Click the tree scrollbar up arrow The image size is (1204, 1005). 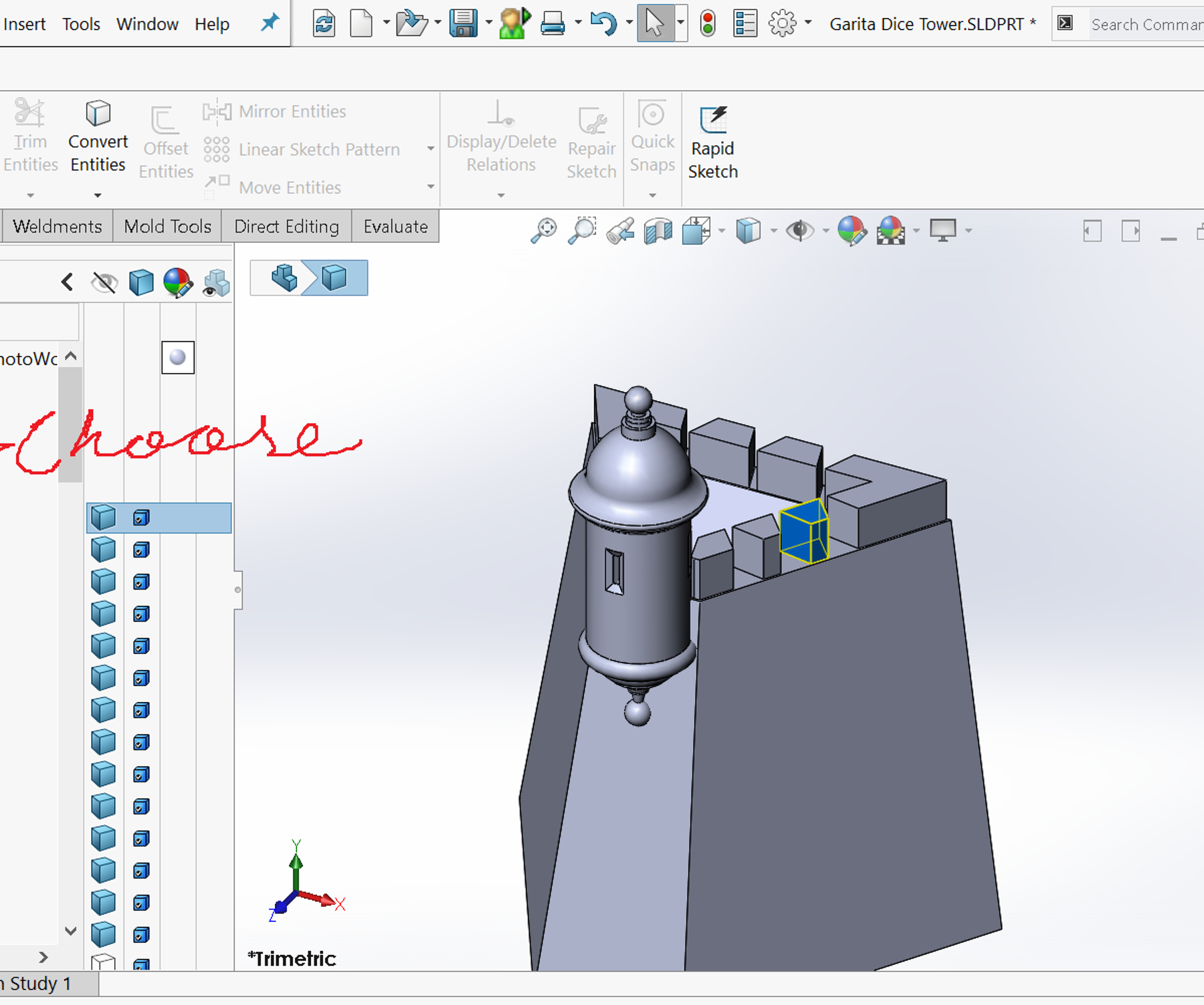[x=71, y=356]
